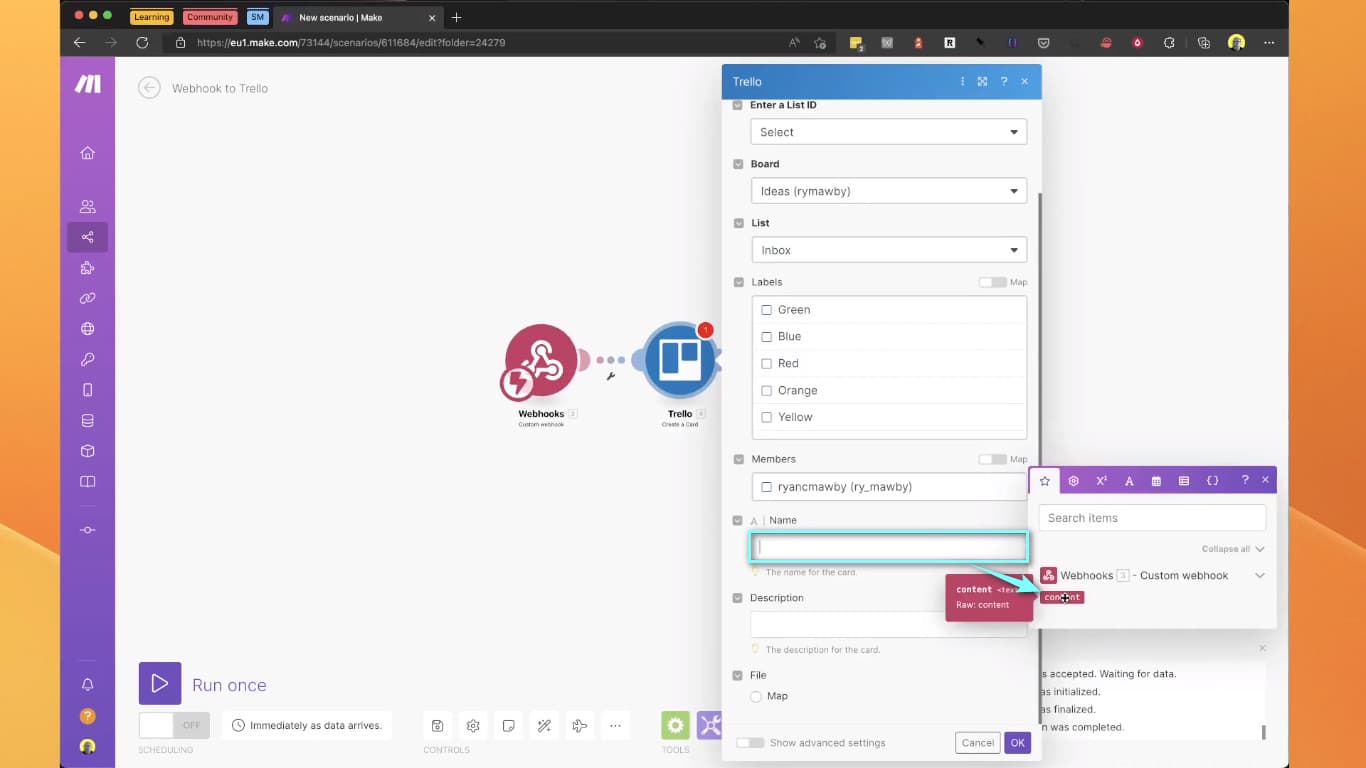Click Collapse all in items panel
Image resolution: width=1366 pixels, height=768 pixels.
point(1233,549)
